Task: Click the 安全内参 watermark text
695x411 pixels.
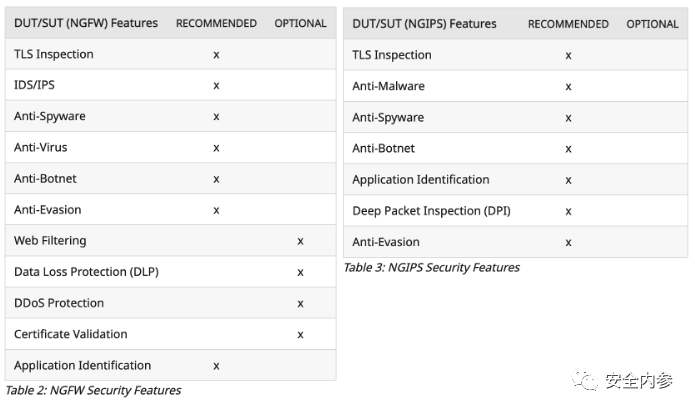Action: click(x=639, y=380)
